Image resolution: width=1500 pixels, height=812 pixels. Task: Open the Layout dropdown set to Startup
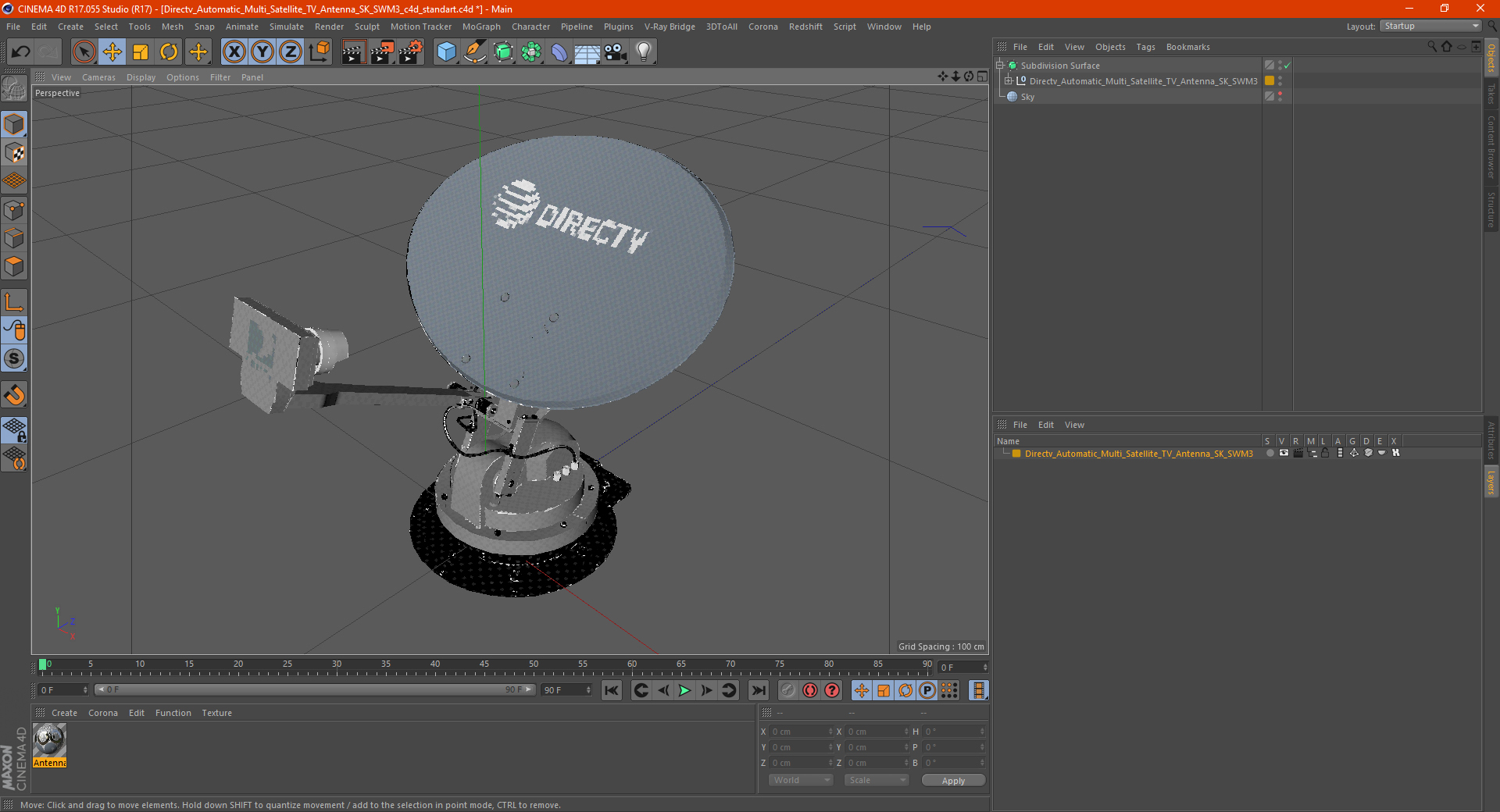(1430, 26)
